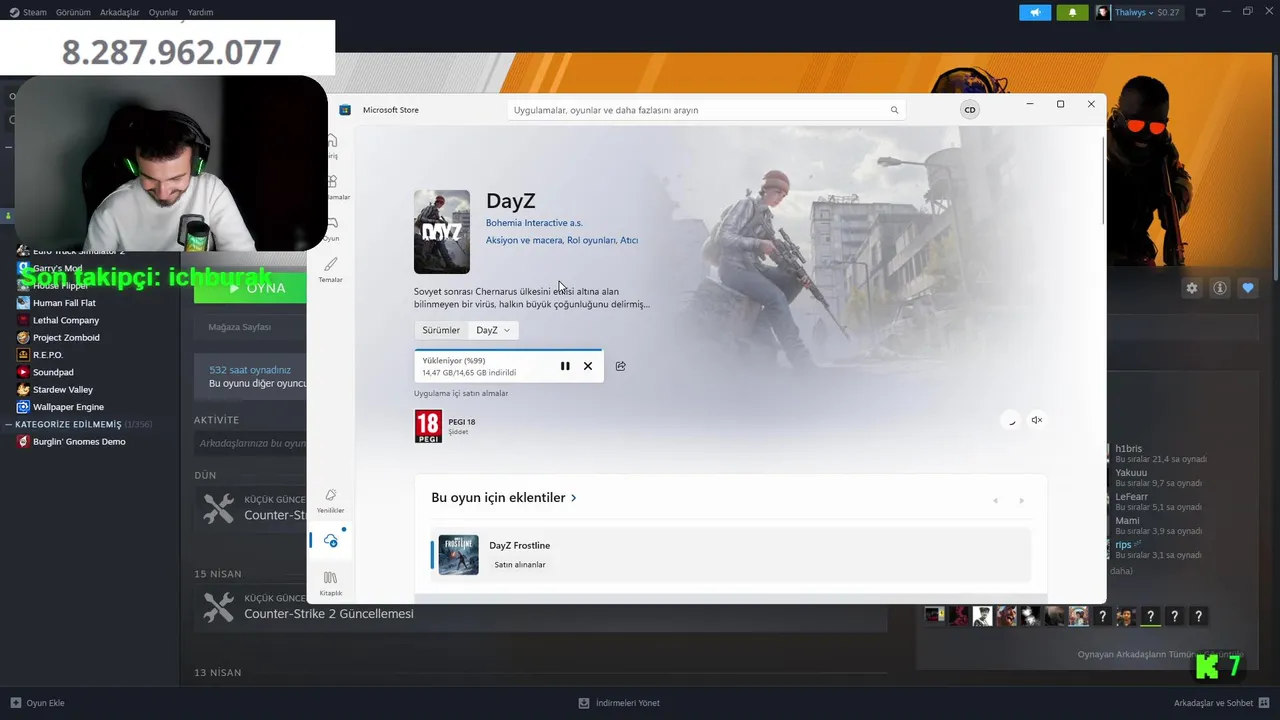Switch Steam to Big Picture mode
The image size is (1280, 720).
pyautogui.click(x=1201, y=12)
